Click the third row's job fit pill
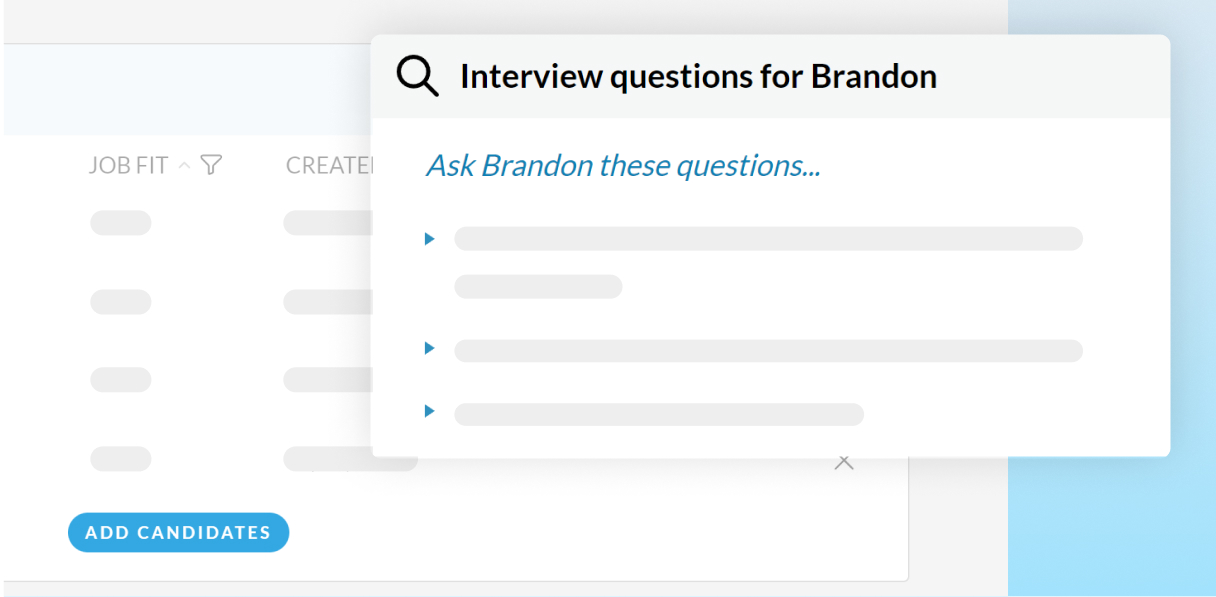 point(121,380)
